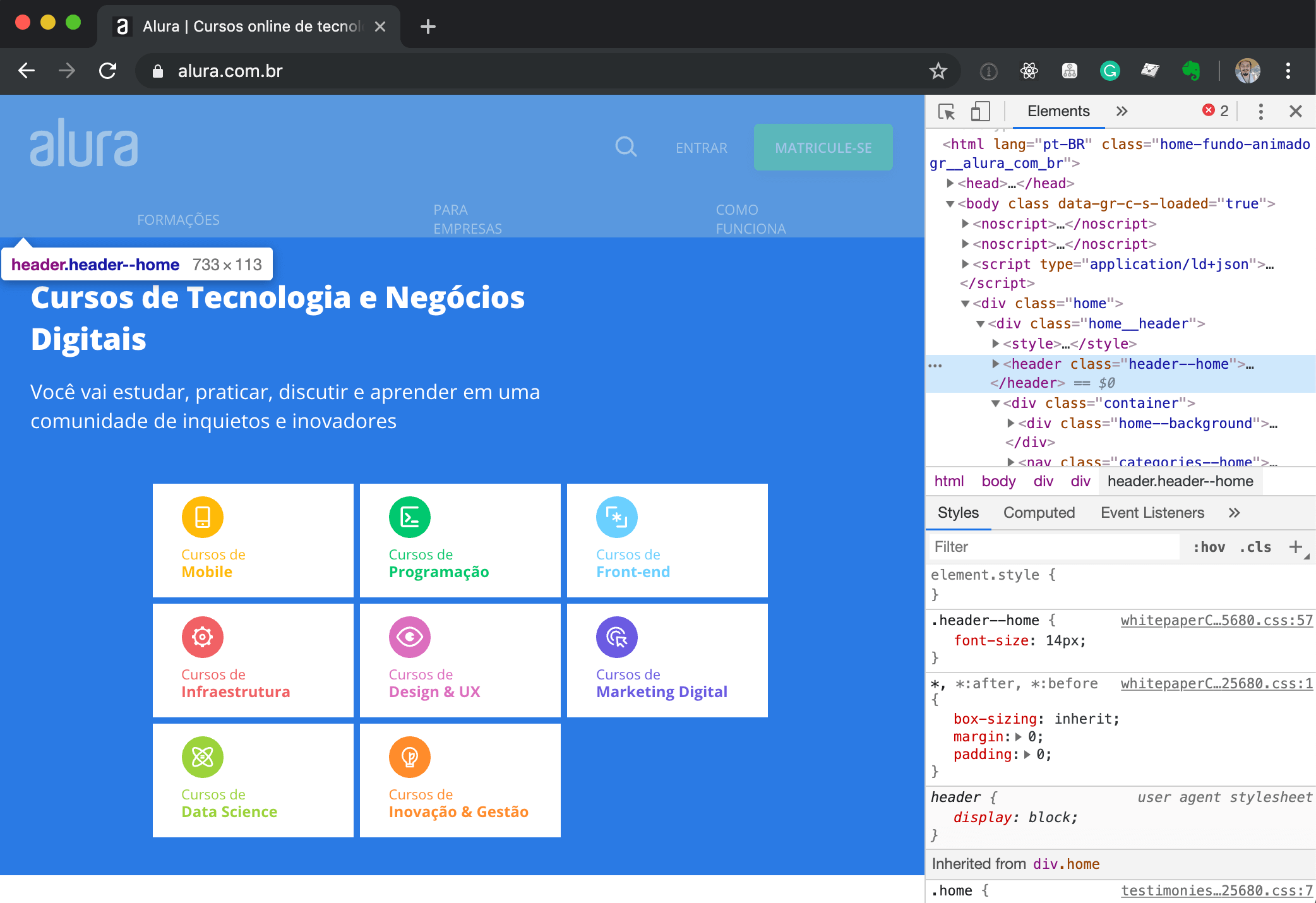Image resolution: width=1316 pixels, height=903 pixels.
Task: Open the Computed tab
Action: (1039, 513)
